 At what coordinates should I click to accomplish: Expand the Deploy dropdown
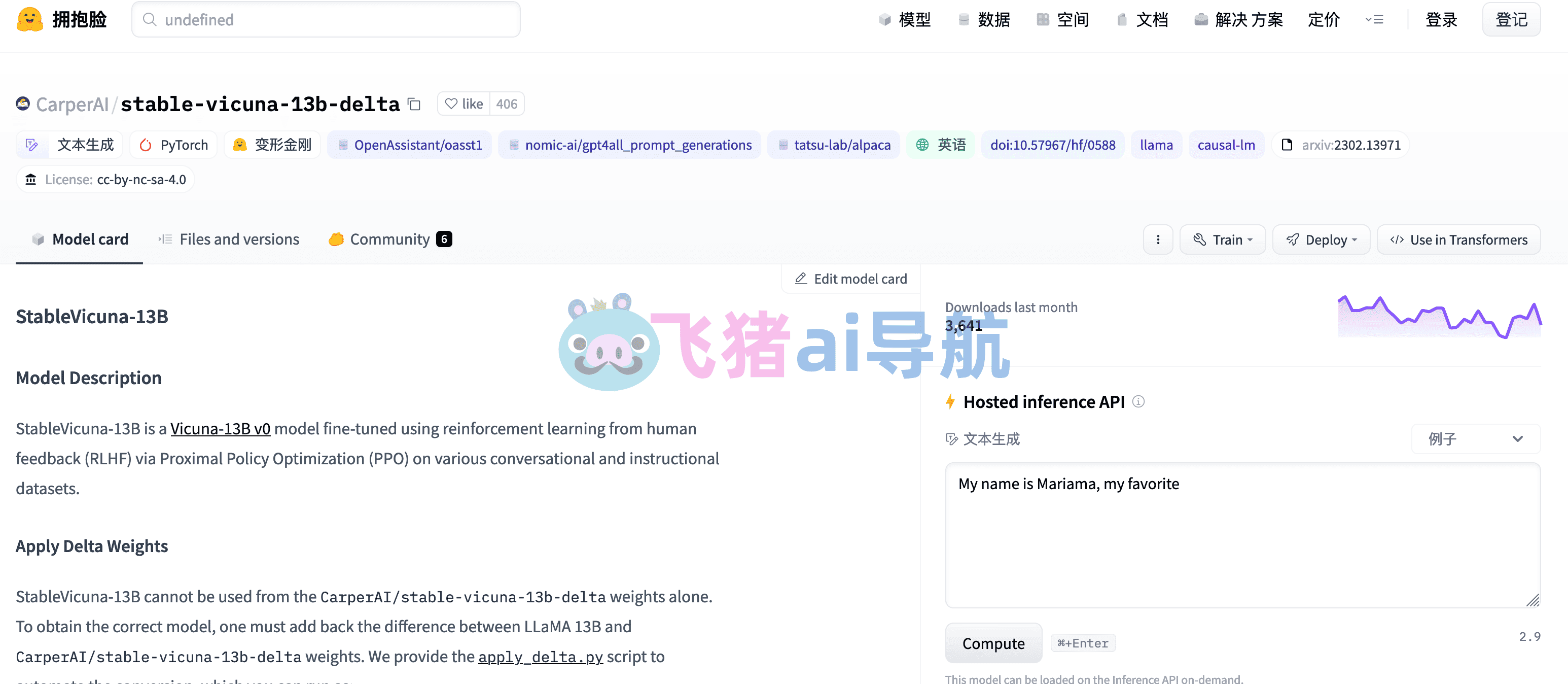(1321, 240)
